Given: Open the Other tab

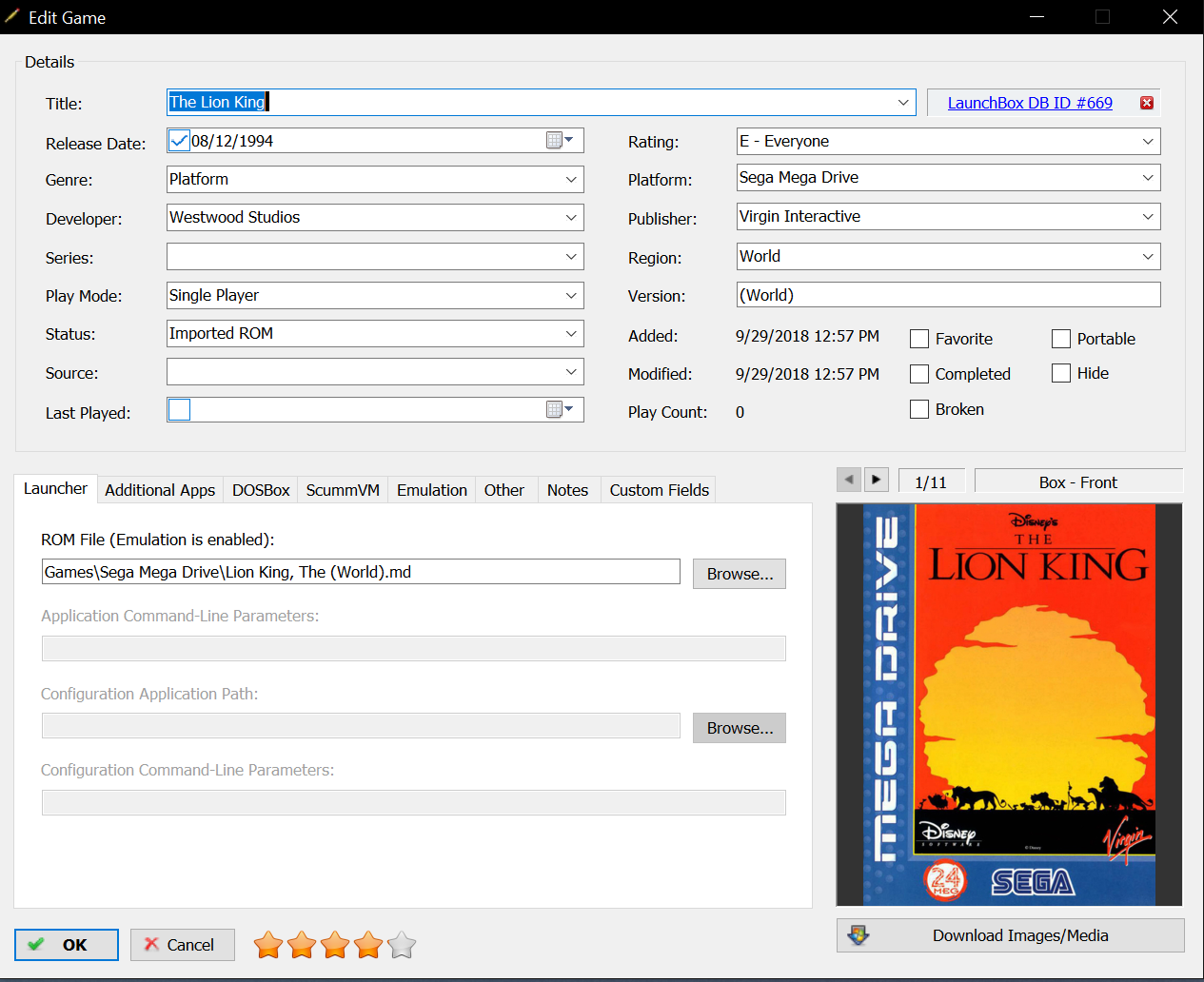Looking at the screenshot, I should 504,490.
